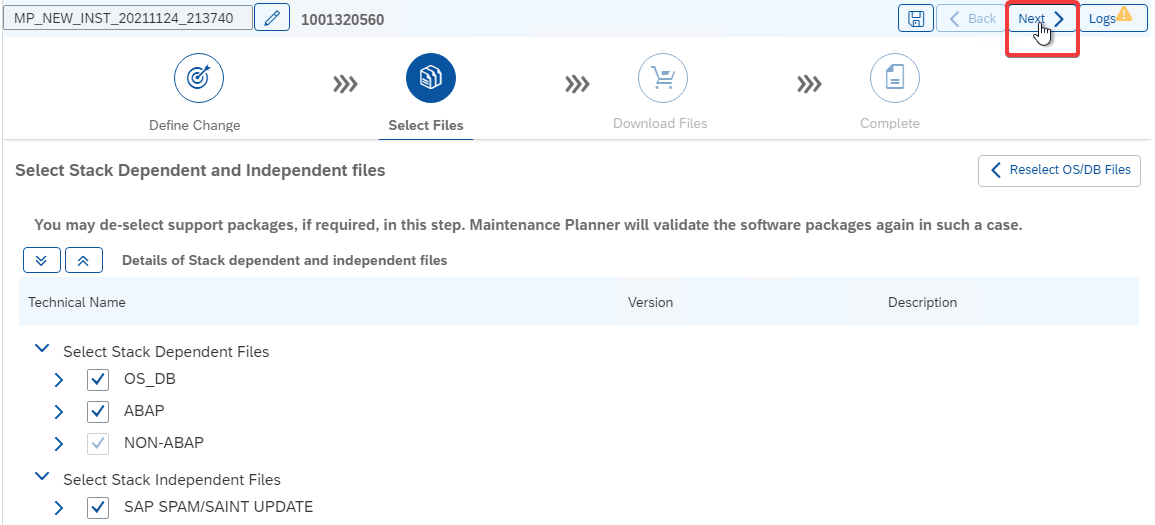Expand the OS_DB row

(x=59, y=380)
